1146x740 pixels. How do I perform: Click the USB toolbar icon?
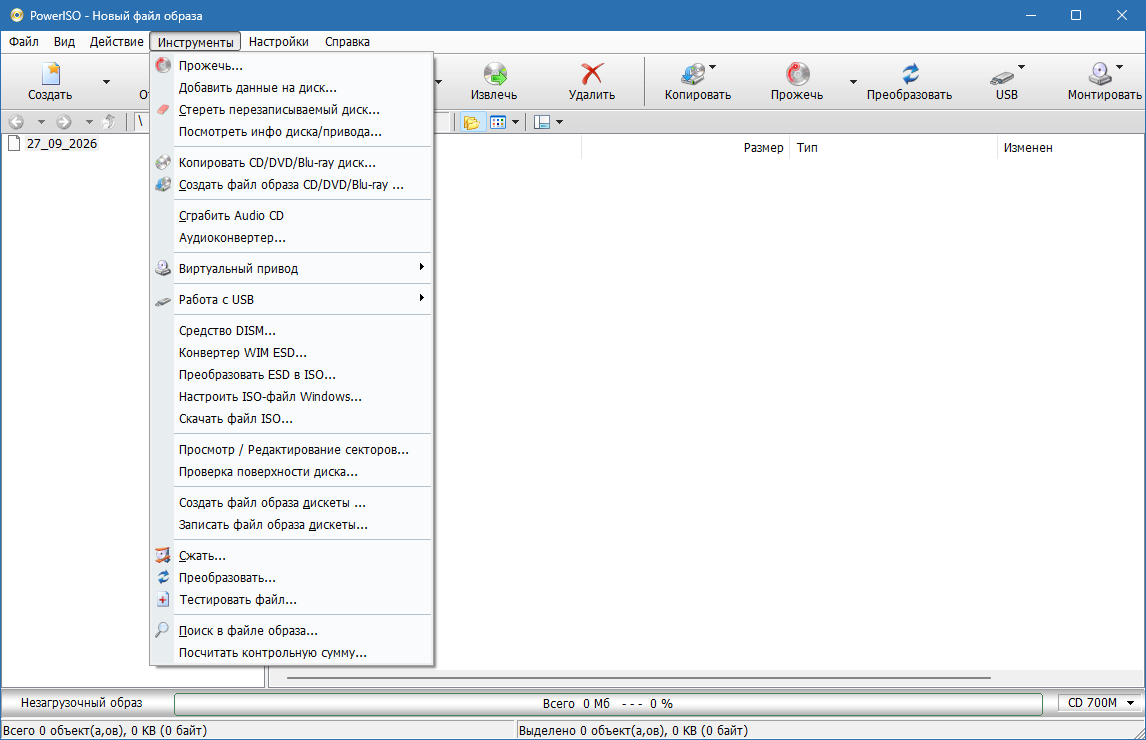1002,76
